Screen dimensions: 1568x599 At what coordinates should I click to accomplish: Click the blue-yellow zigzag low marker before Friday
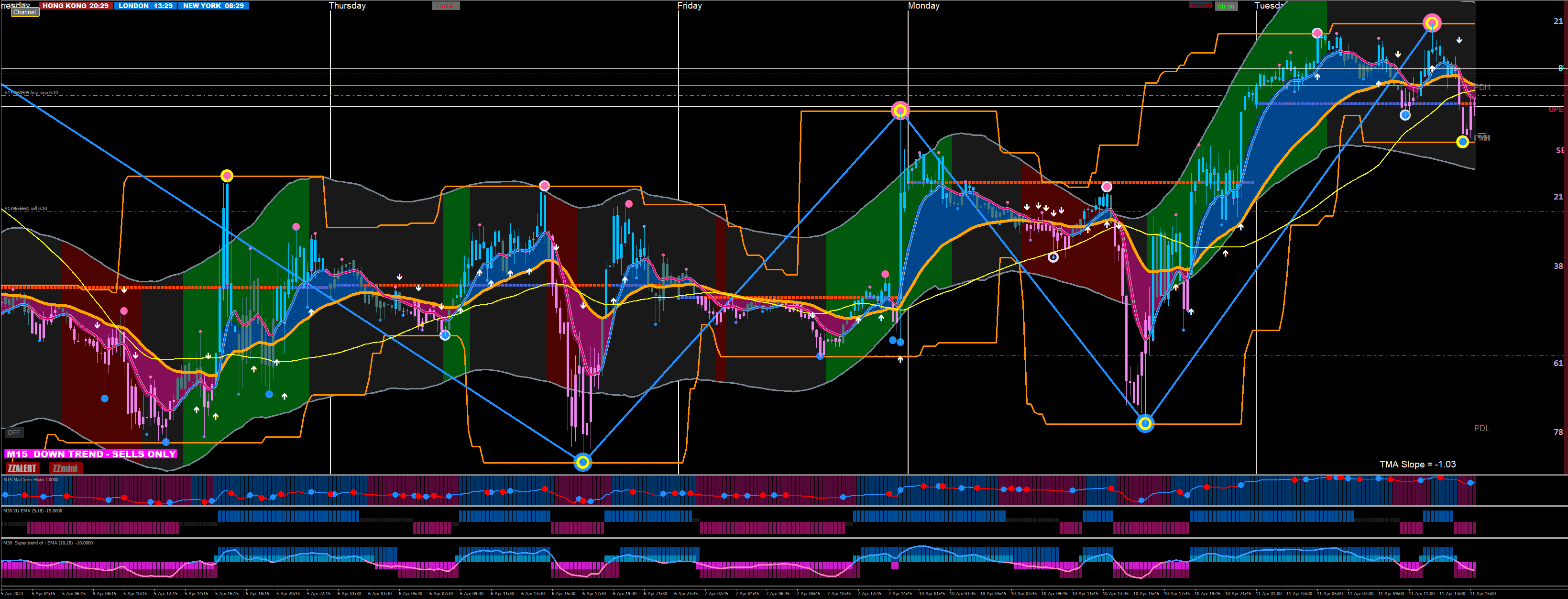(582, 462)
